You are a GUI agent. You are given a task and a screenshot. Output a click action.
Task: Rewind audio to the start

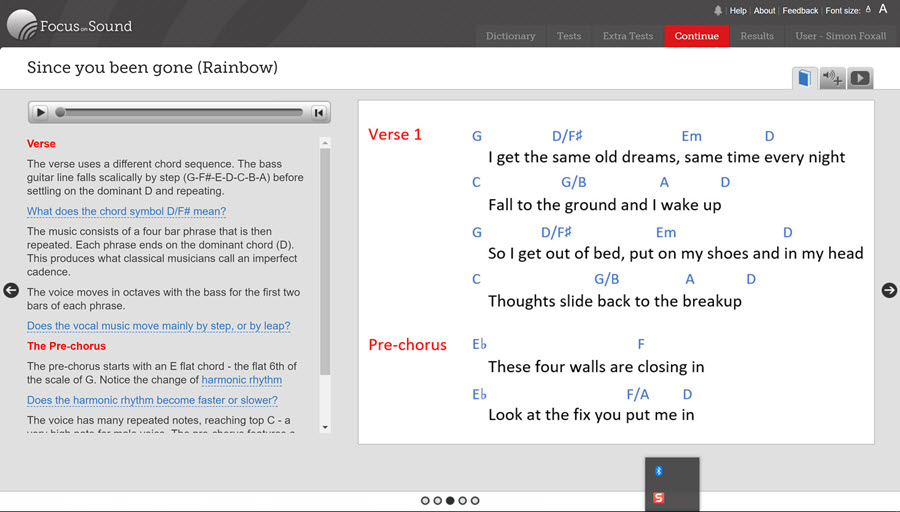point(319,113)
